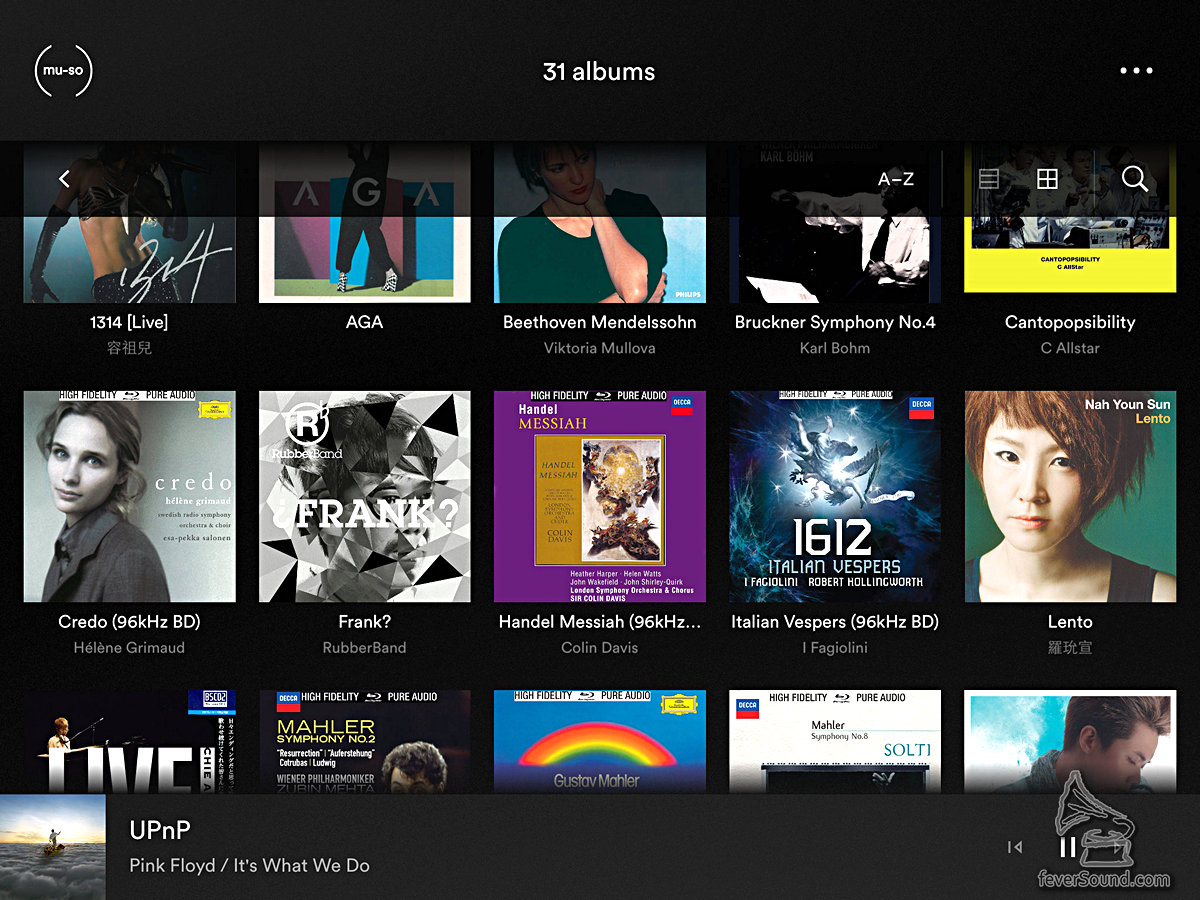Image resolution: width=1200 pixels, height=900 pixels.
Task: Select the "Lento" album title text
Action: tap(1070, 621)
